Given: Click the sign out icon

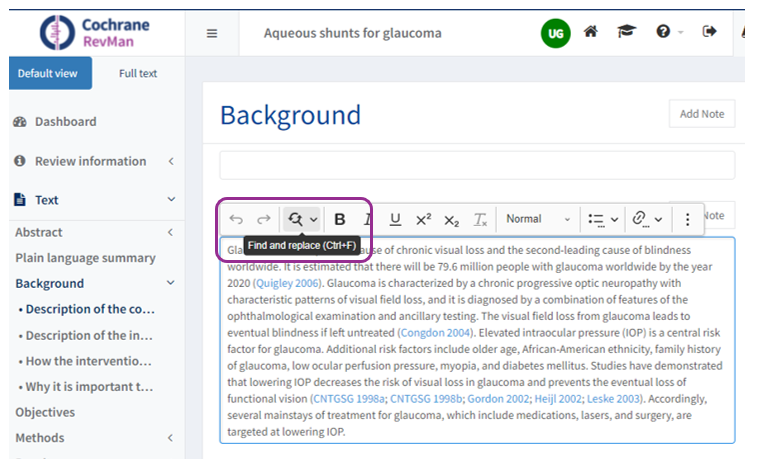Looking at the screenshot, I should 710,32.
